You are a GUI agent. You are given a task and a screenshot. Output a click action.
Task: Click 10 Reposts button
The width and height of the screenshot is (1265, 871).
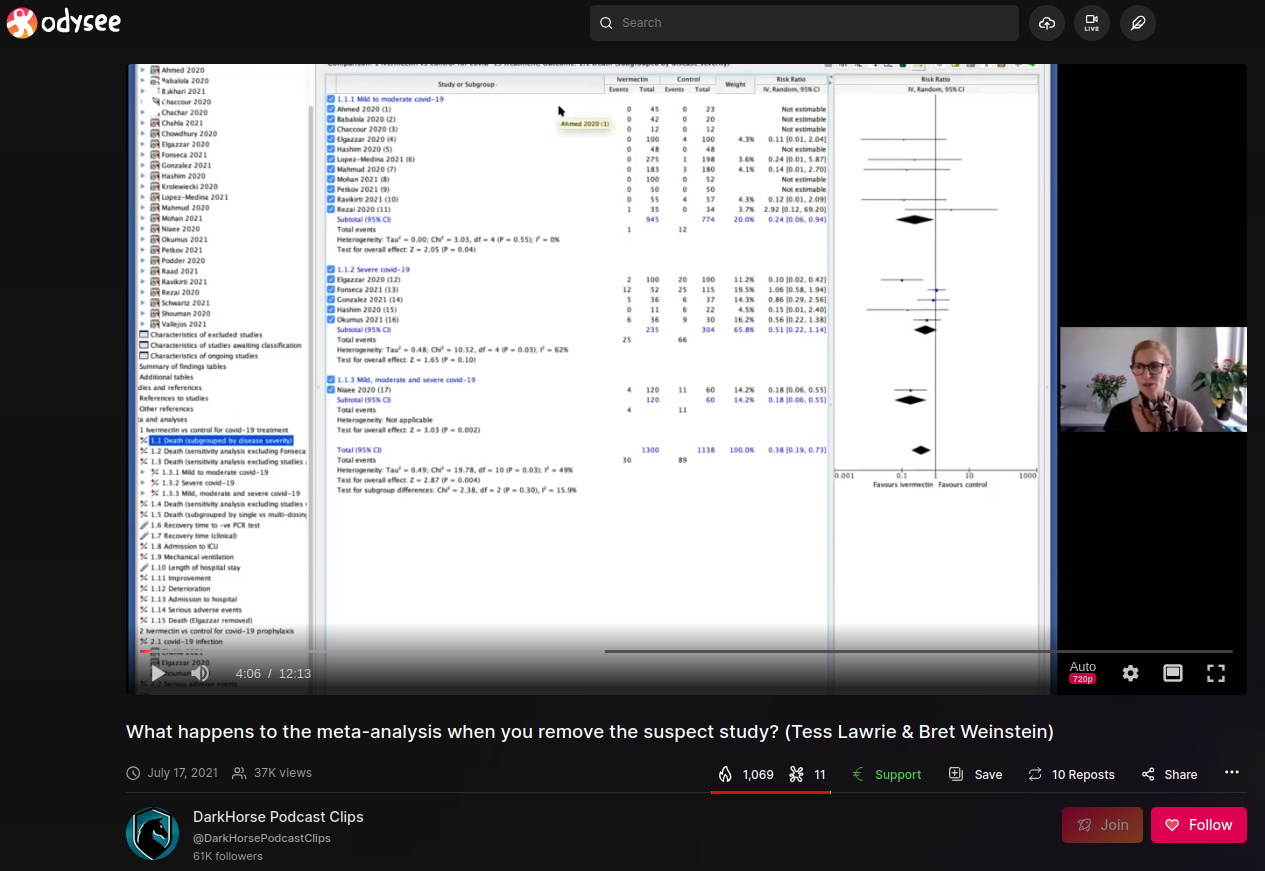1071,774
